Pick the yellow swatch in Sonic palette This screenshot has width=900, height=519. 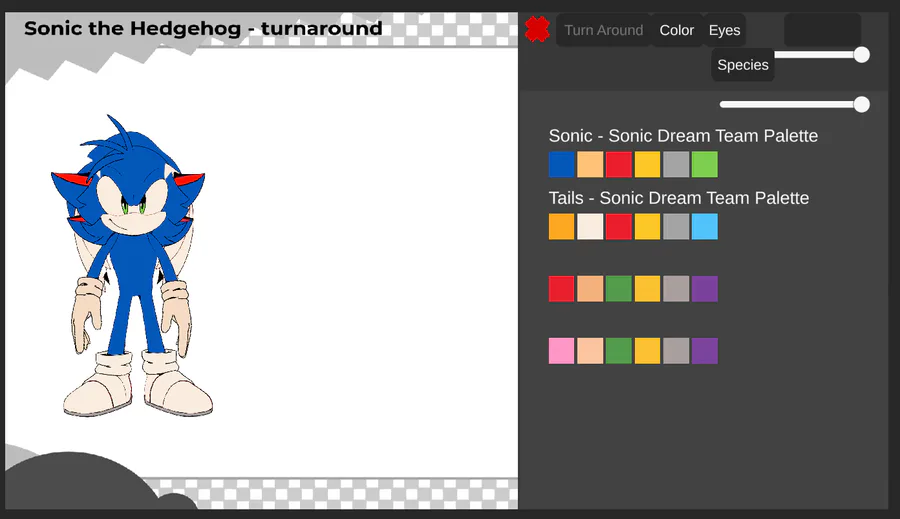tap(647, 164)
